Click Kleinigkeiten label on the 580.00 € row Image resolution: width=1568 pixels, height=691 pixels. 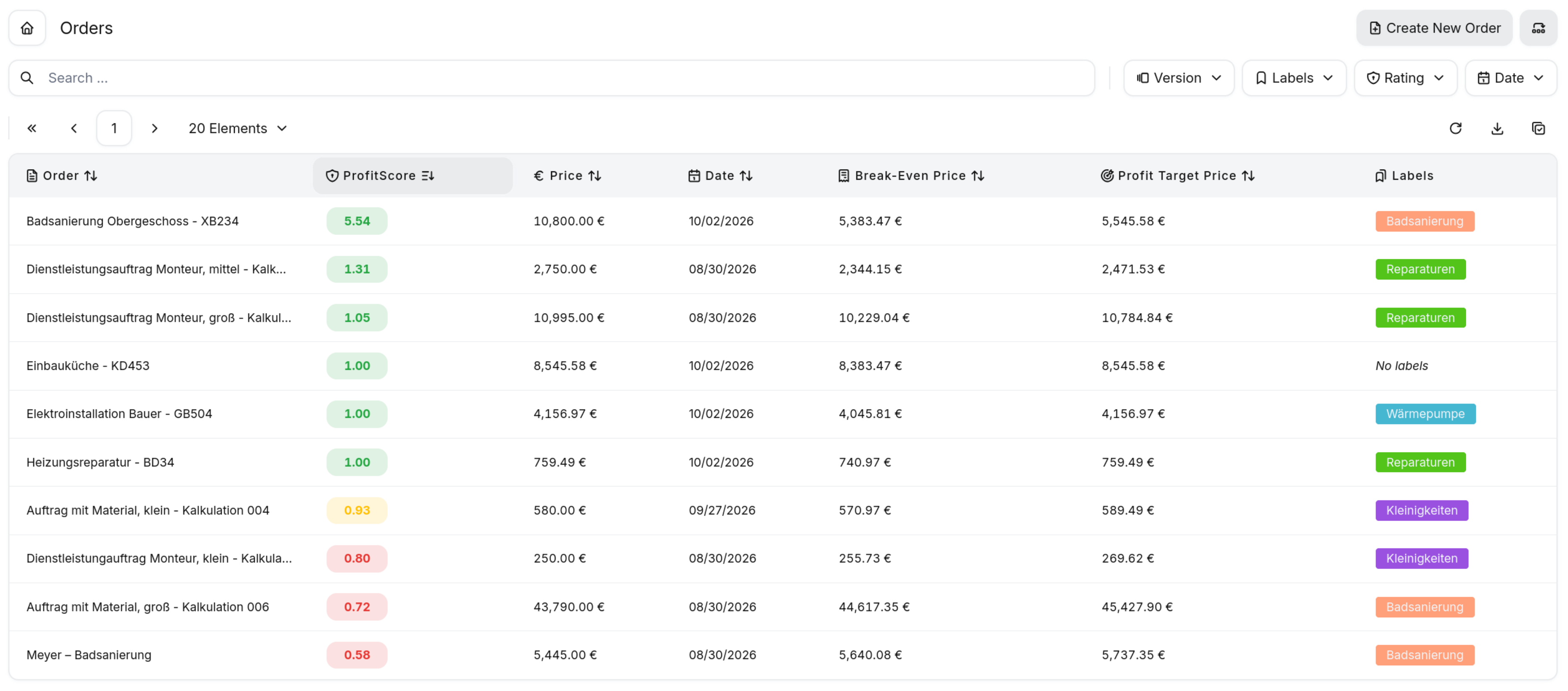[x=1421, y=510]
